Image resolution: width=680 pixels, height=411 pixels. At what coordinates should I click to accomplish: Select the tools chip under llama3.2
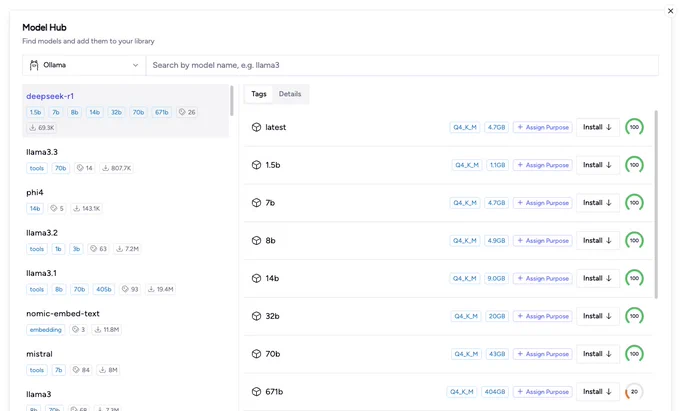click(37, 249)
